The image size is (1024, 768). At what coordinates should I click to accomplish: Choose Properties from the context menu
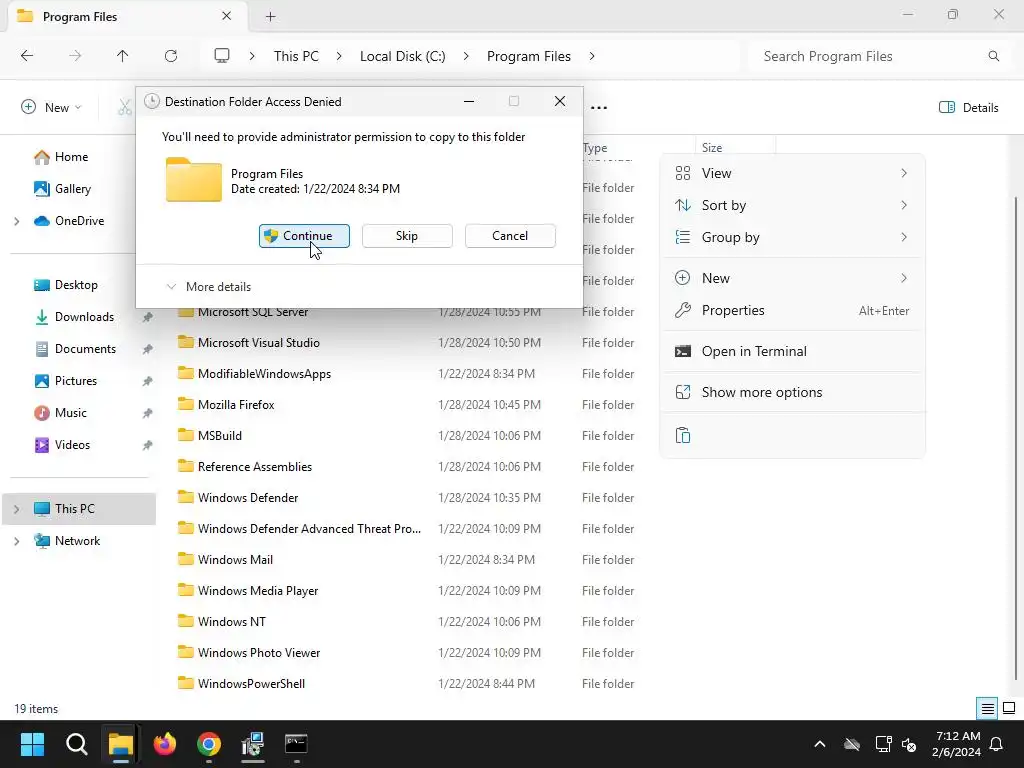pyautogui.click(x=792, y=310)
